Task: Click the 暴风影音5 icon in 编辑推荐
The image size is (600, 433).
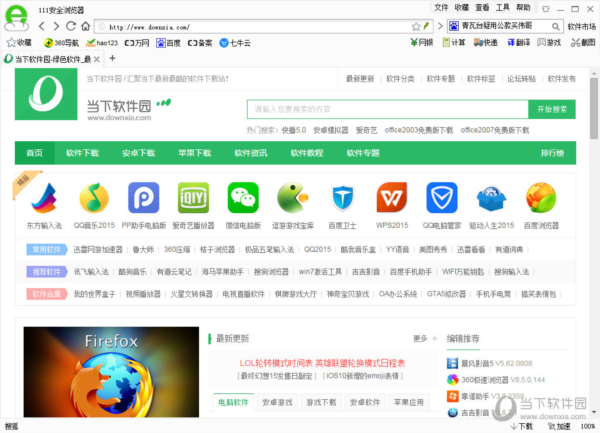Action: click(x=452, y=363)
